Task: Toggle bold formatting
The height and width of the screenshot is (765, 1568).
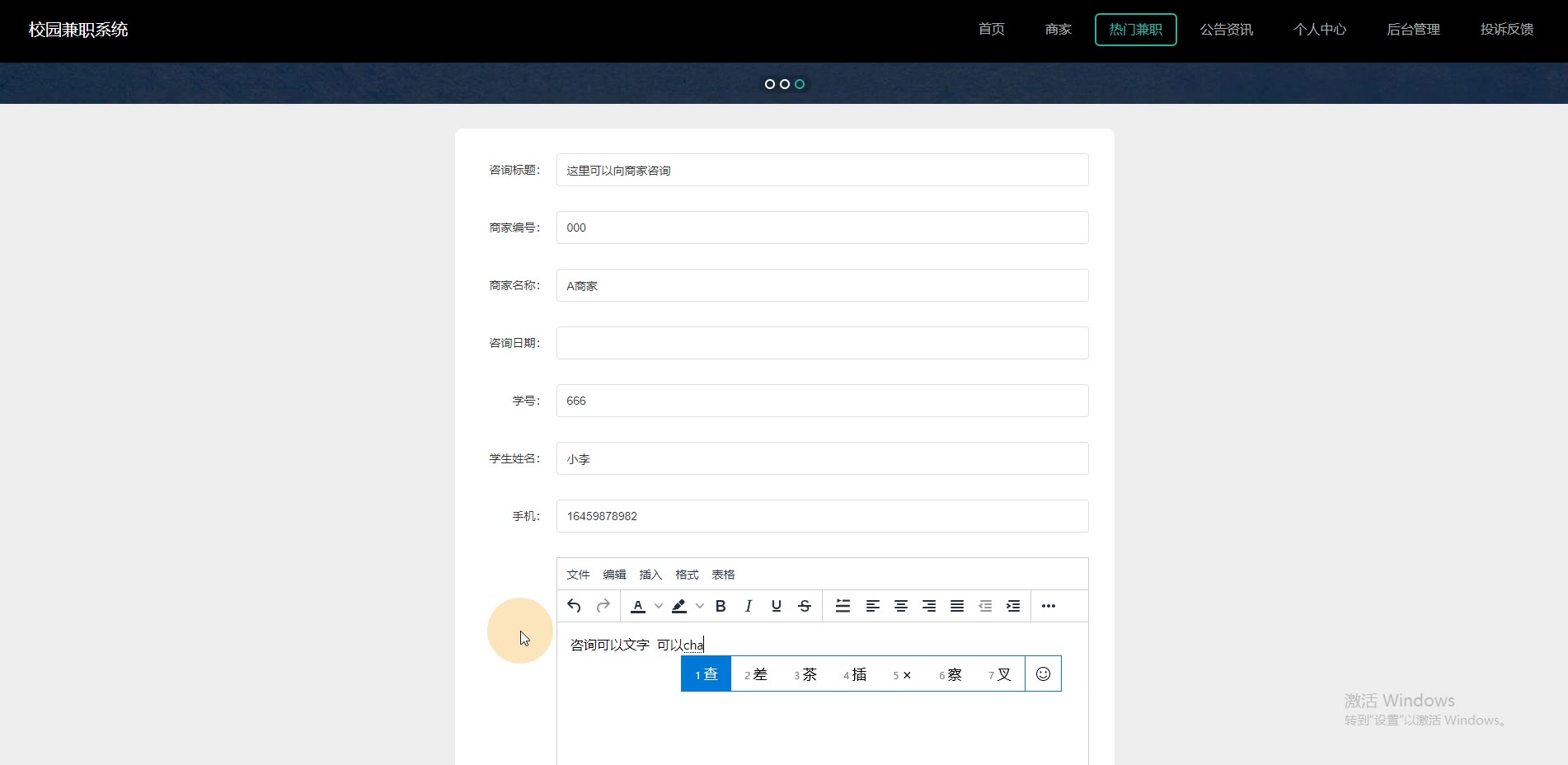Action: (721, 606)
